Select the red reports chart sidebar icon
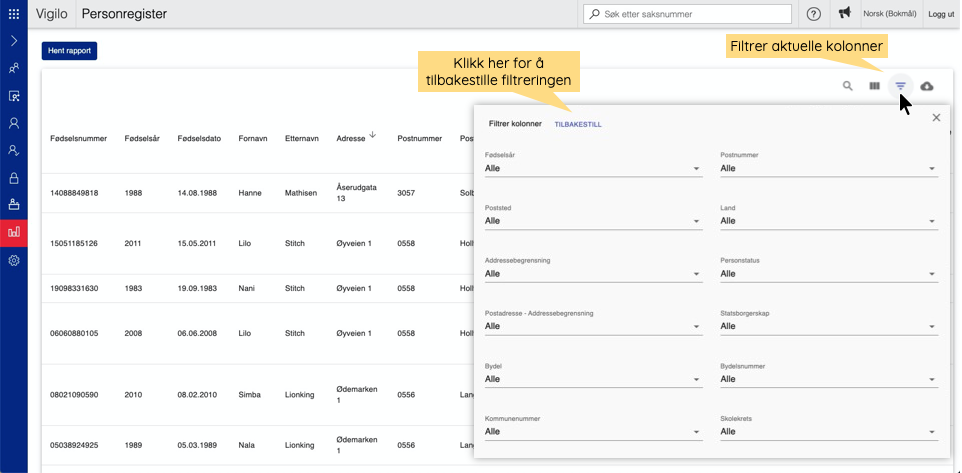The image size is (962, 473). pos(14,232)
